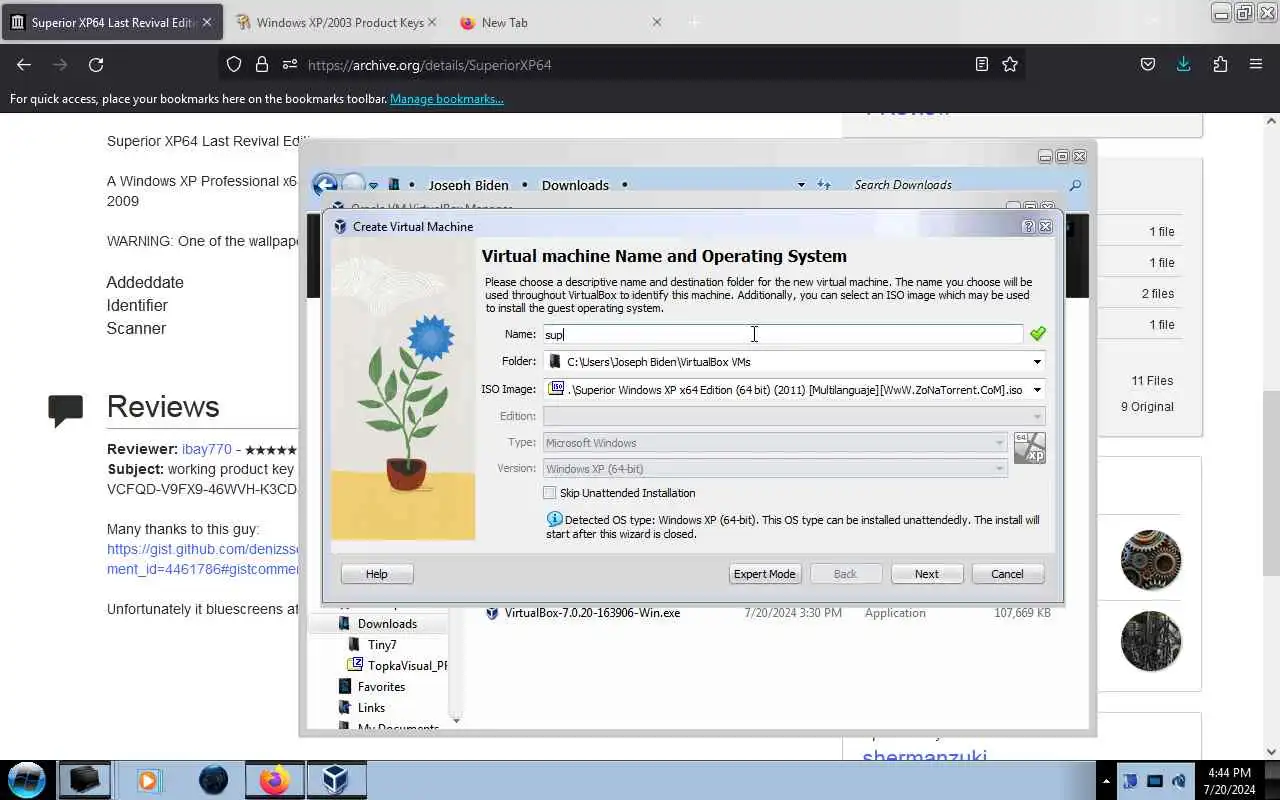Open the Windows Start menu

pyautogui.click(x=27, y=780)
